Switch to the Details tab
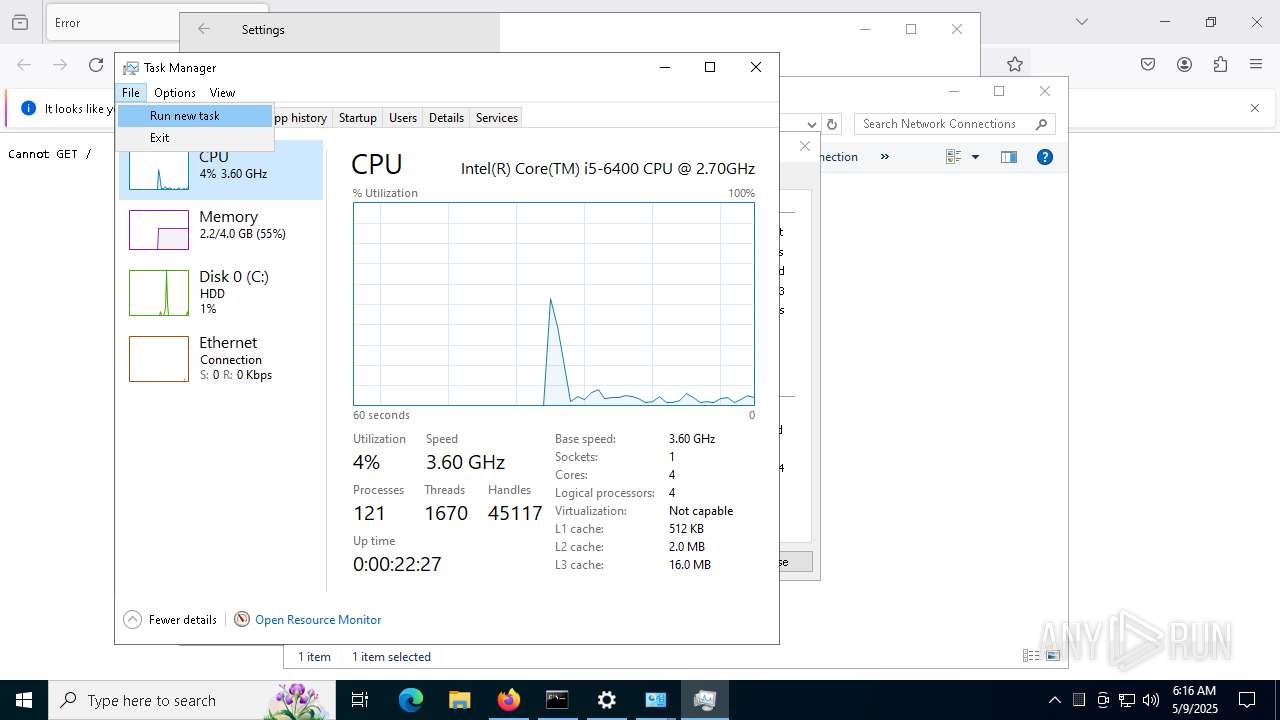 tap(446, 118)
